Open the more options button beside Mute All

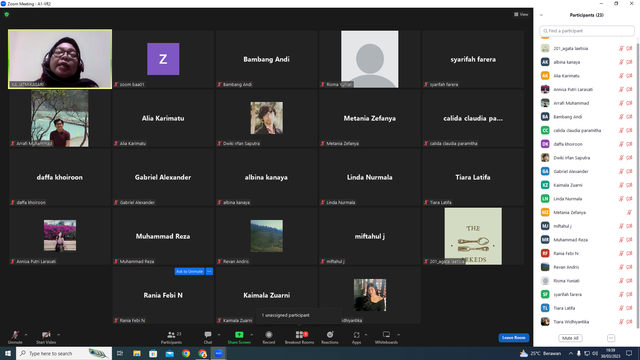tap(611, 338)
